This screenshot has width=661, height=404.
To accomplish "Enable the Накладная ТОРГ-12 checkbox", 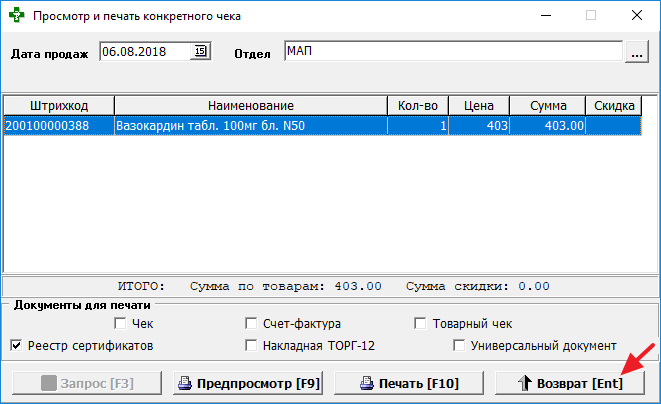I will [251, 346].
